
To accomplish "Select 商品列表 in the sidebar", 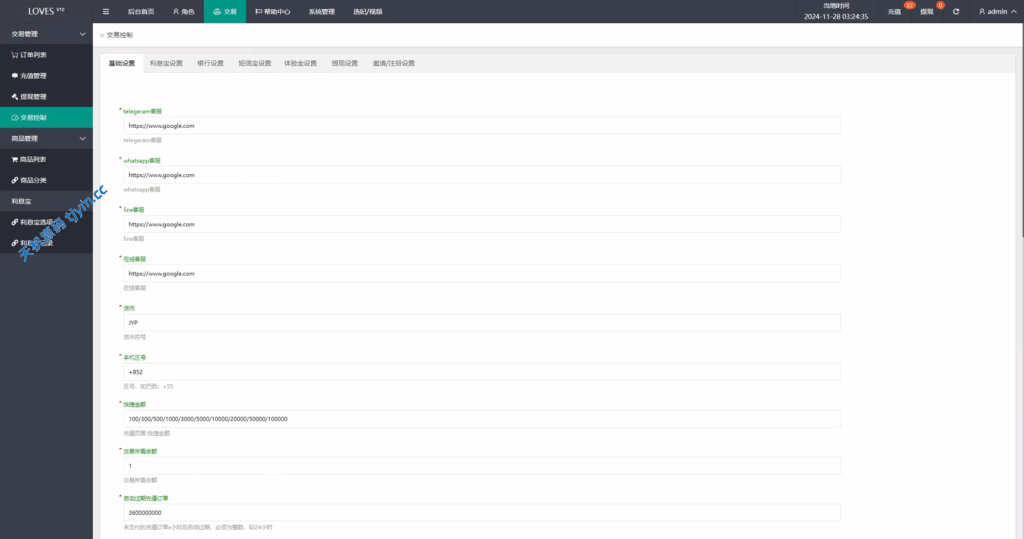I will 28,159.
